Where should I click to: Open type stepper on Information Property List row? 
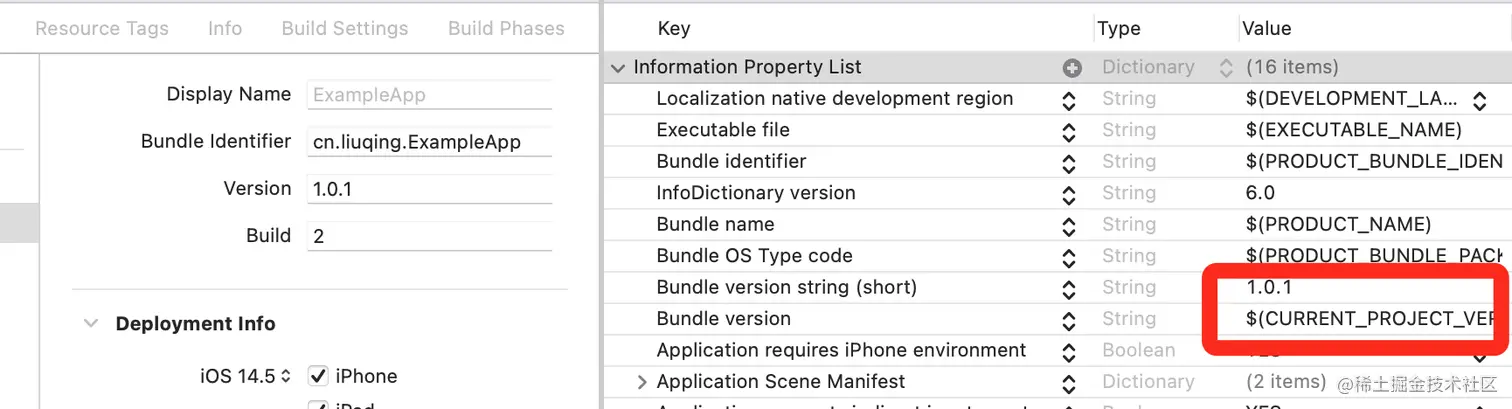[1226, 68]
